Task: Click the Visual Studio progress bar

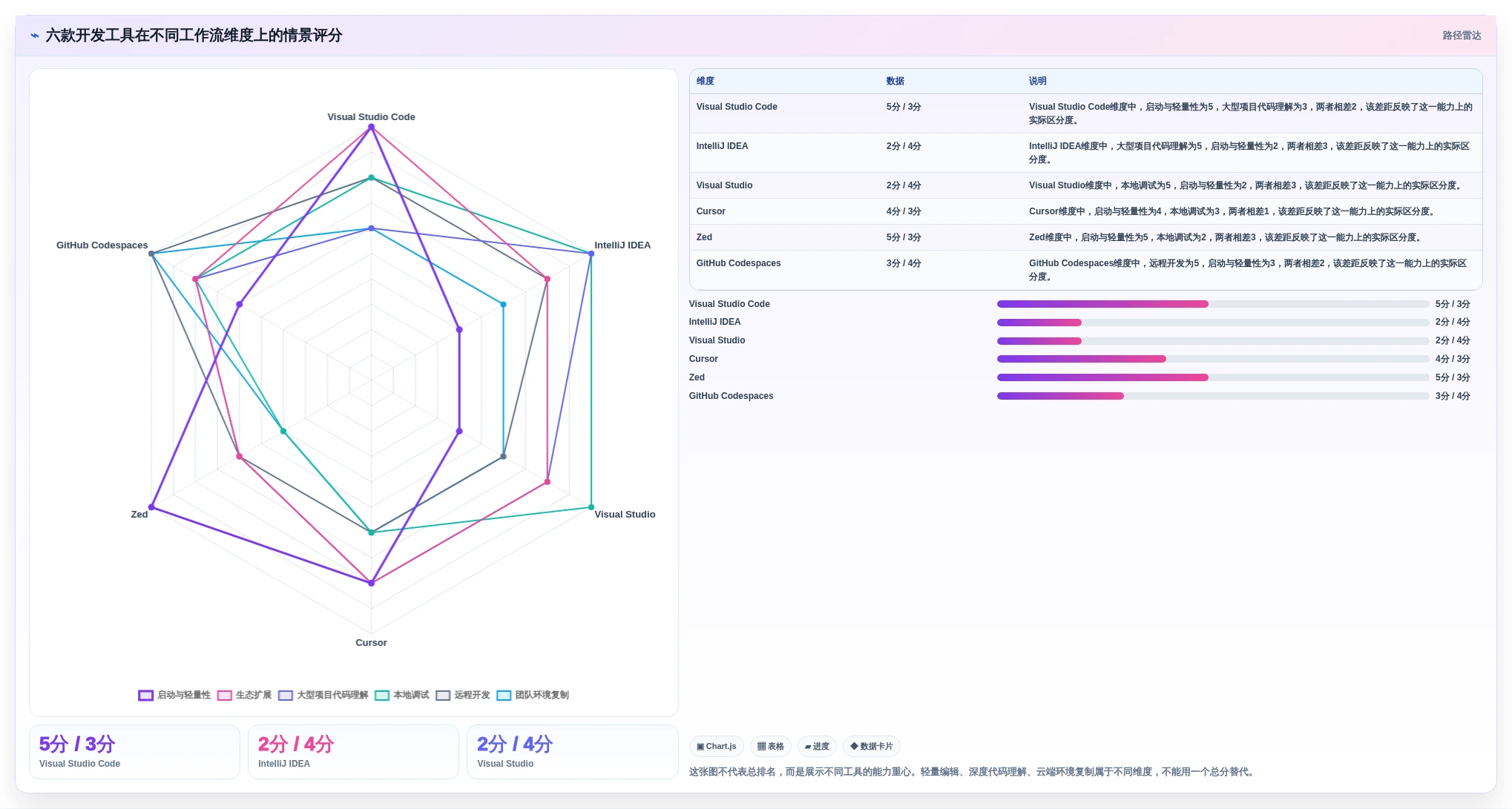Action: pos(1213,341)
